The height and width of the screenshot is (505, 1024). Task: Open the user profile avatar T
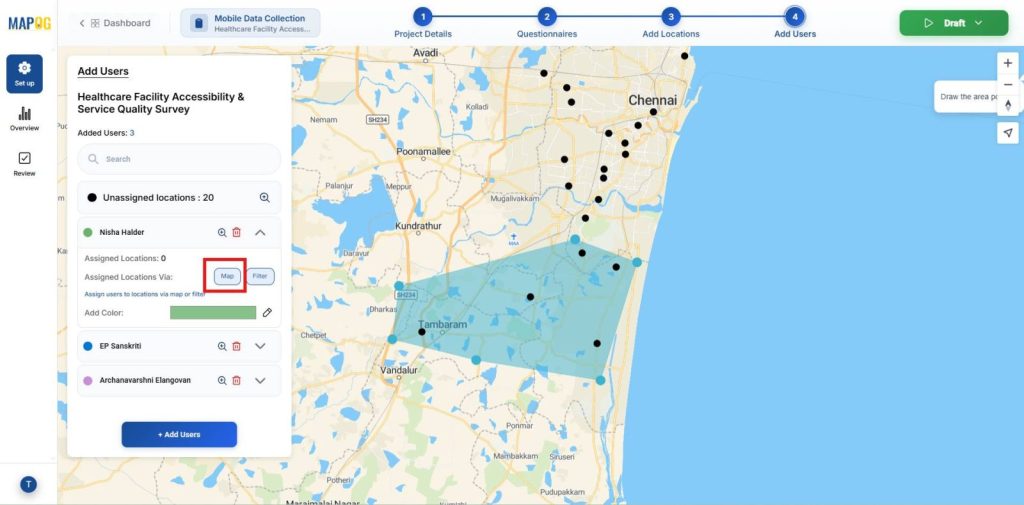point(28,484)
